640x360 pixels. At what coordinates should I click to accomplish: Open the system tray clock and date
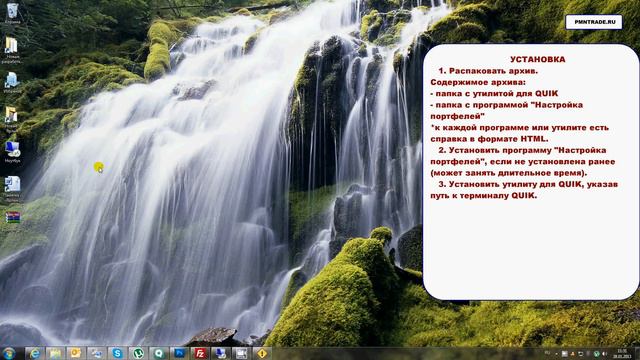pyautogui.click(x=622, y=353)
